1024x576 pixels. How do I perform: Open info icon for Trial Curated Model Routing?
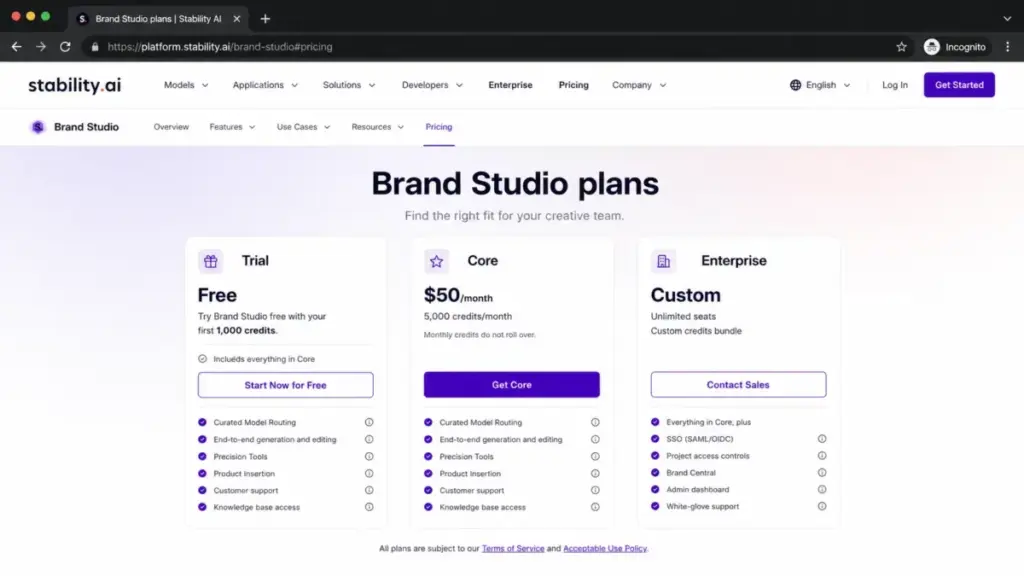(x=369, y=423)
